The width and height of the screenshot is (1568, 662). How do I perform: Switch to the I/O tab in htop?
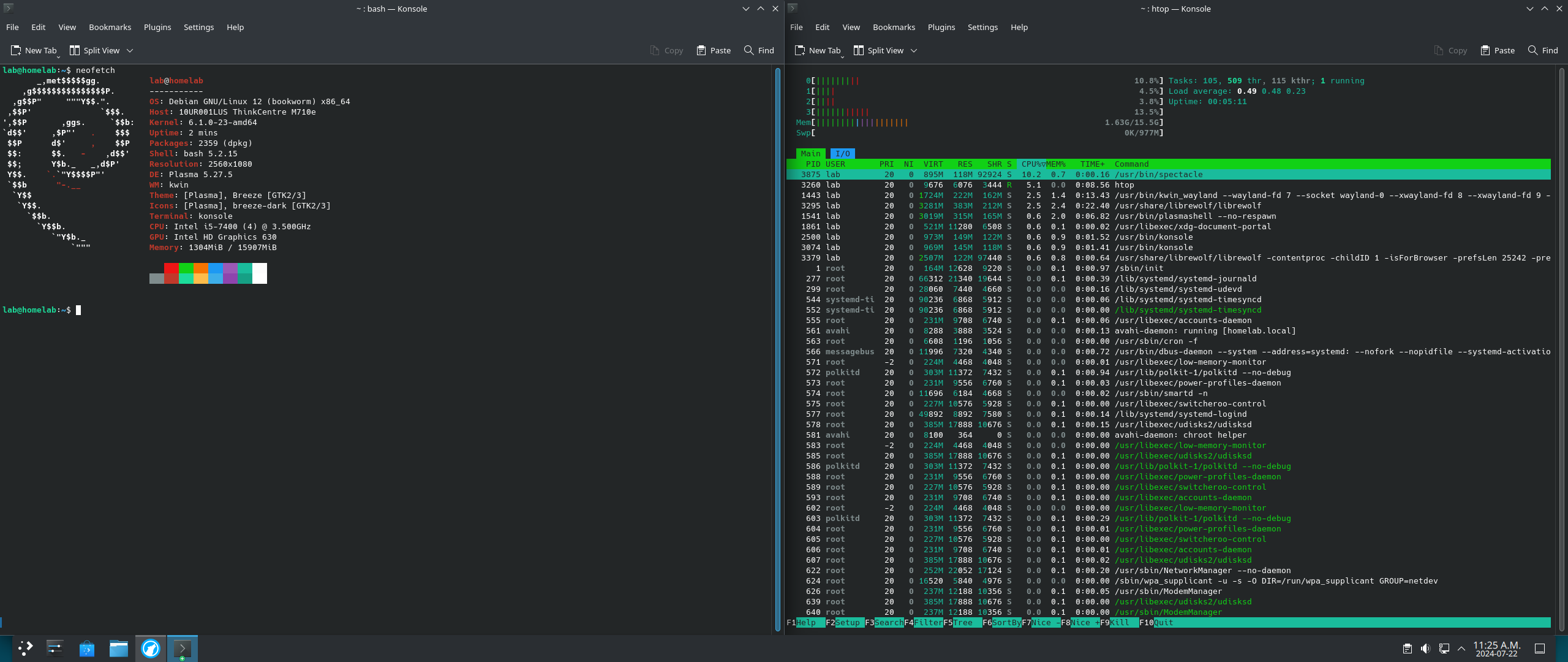(x=842, y=154)
